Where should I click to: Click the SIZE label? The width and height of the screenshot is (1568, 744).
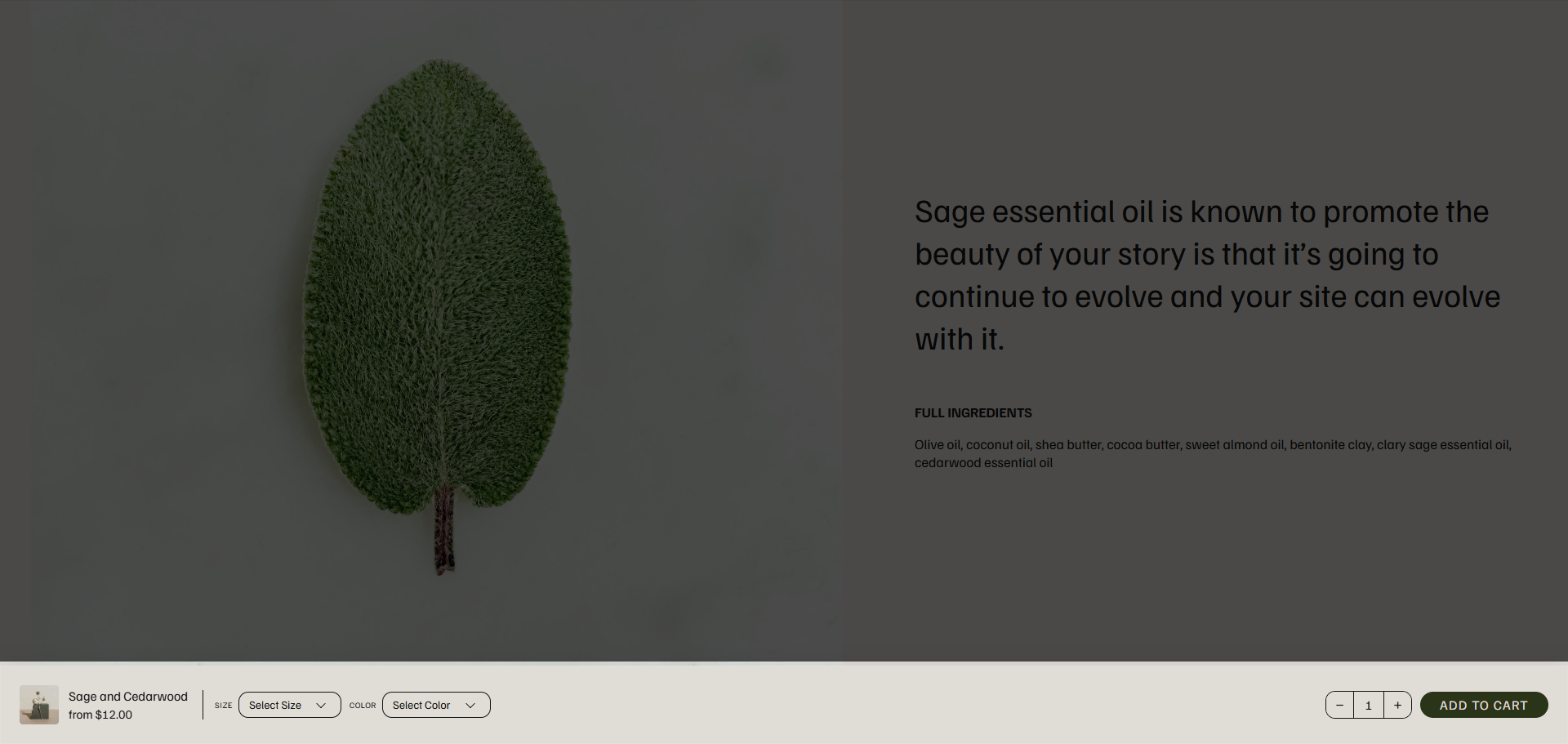click(223, 706)
